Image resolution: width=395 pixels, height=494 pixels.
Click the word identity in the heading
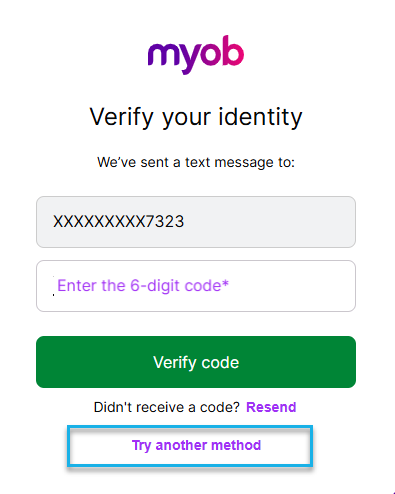(x=260, y=117)
